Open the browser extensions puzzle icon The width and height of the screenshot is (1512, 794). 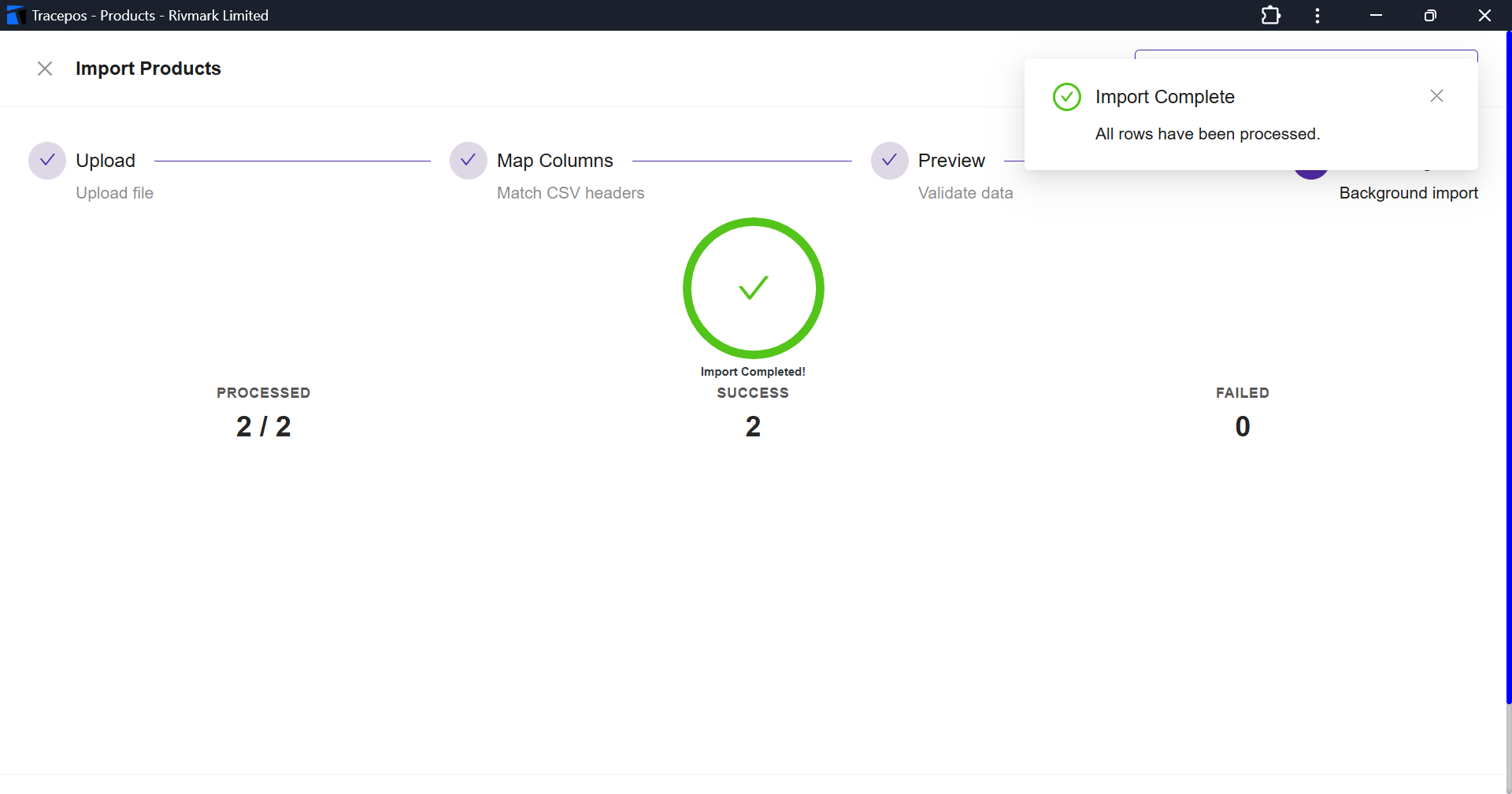pos(1270,16)
